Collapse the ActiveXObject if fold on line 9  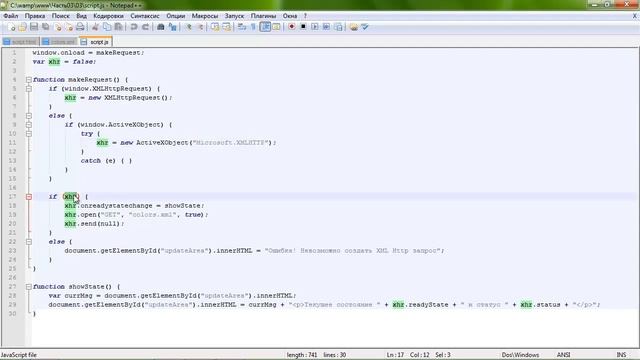(x=29, y=124)
